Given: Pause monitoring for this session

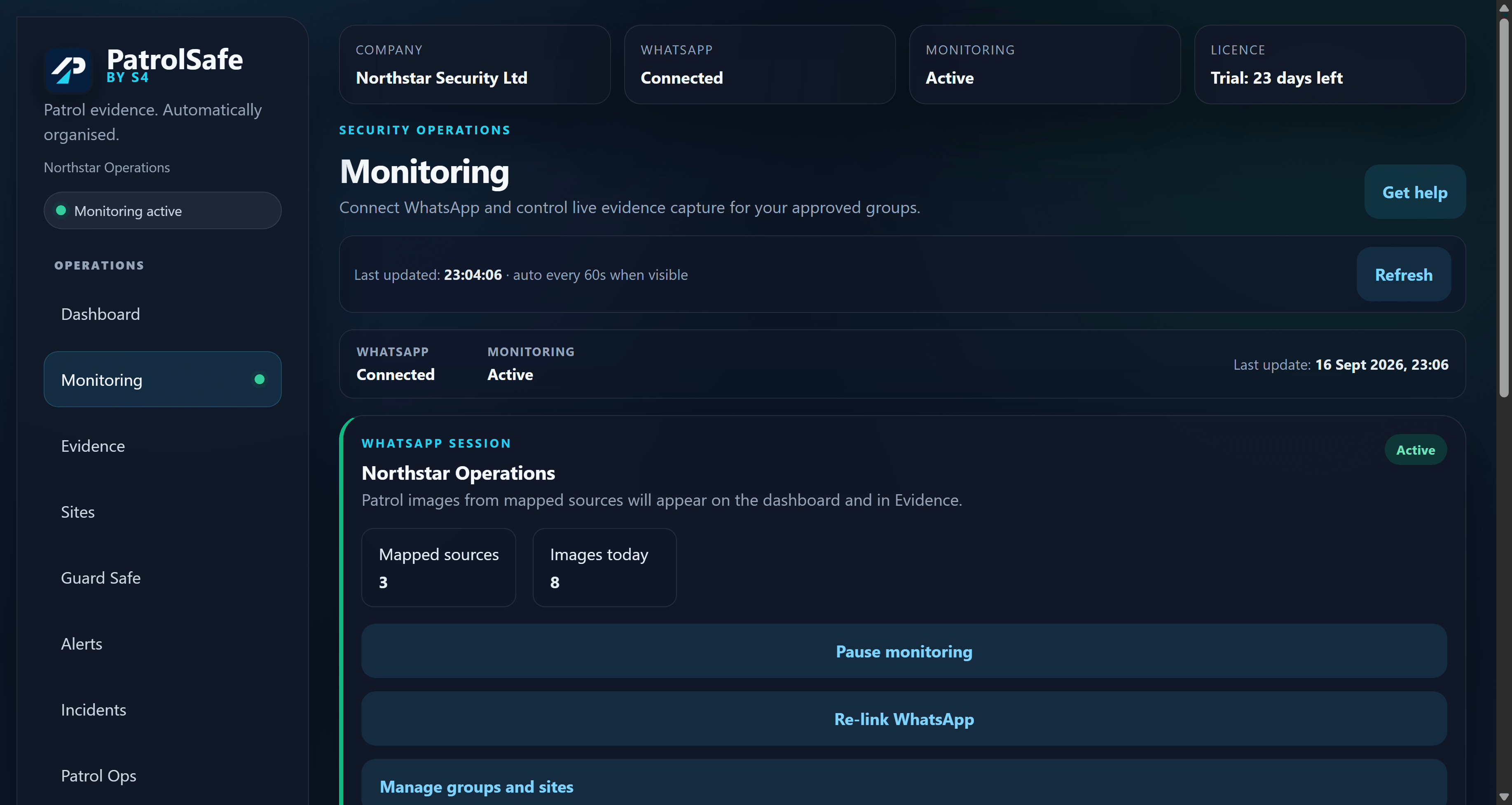Looking at the screenshot, I should point(904,651).
